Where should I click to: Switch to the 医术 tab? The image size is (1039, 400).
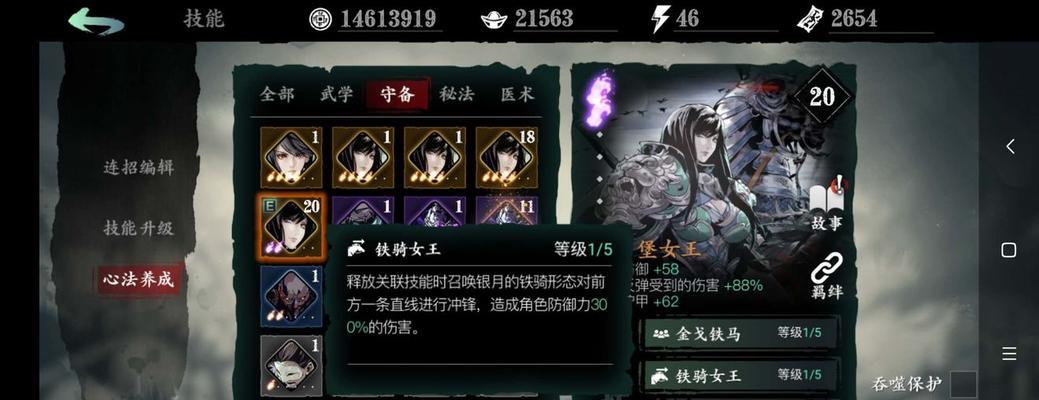(x=517, y=95)
